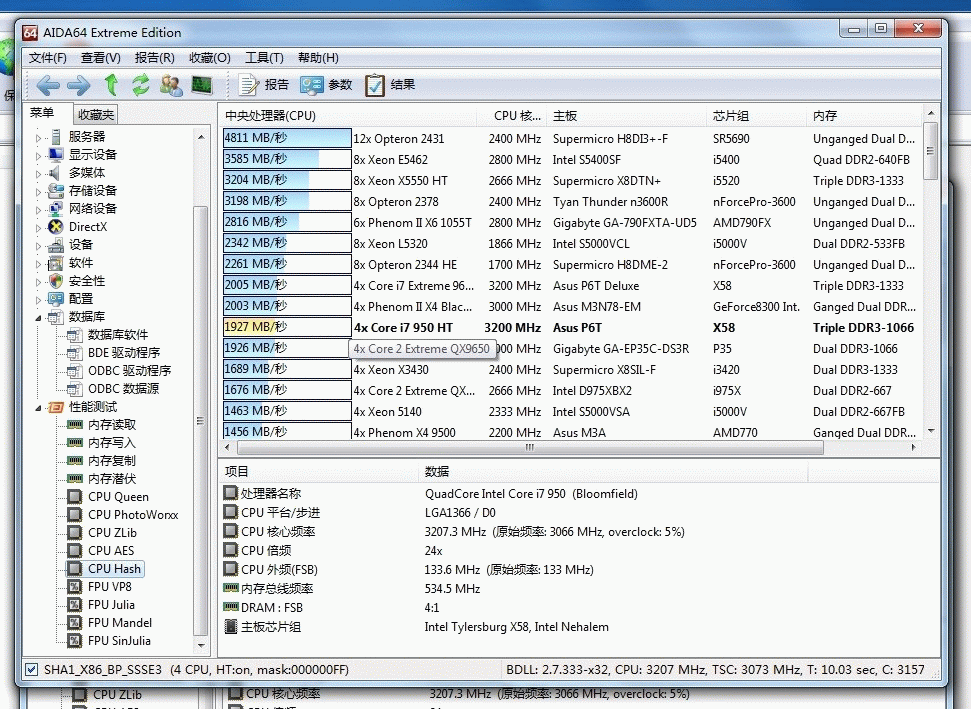Screen dimensions: 971x709
Task: Select CPU Queen benchmark in tree
Action: pyautogui.click(x=117, y=497)
